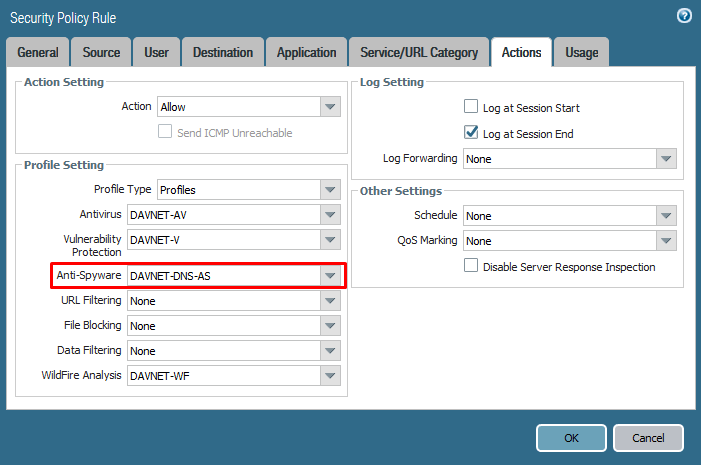The height and width of the screenshot is (465, 701).
Task: Toggle Disable Server Response Inspection checkbox
Action: pyautogui.click(x=471, y=266)
